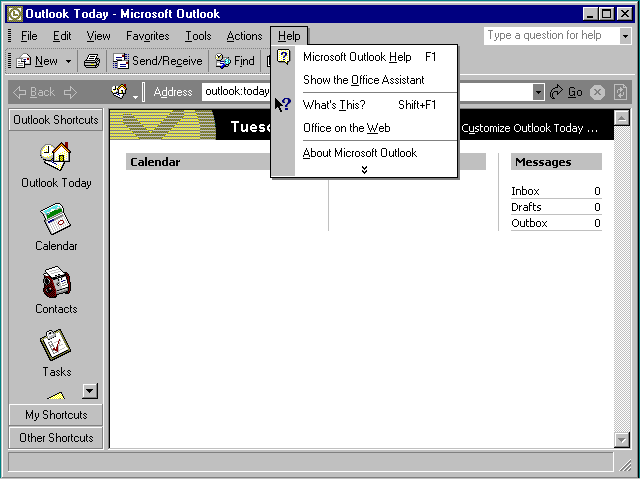The image size is (640, 480).
Task: Click the Outlook Help question mark icon
Action: 284,56
